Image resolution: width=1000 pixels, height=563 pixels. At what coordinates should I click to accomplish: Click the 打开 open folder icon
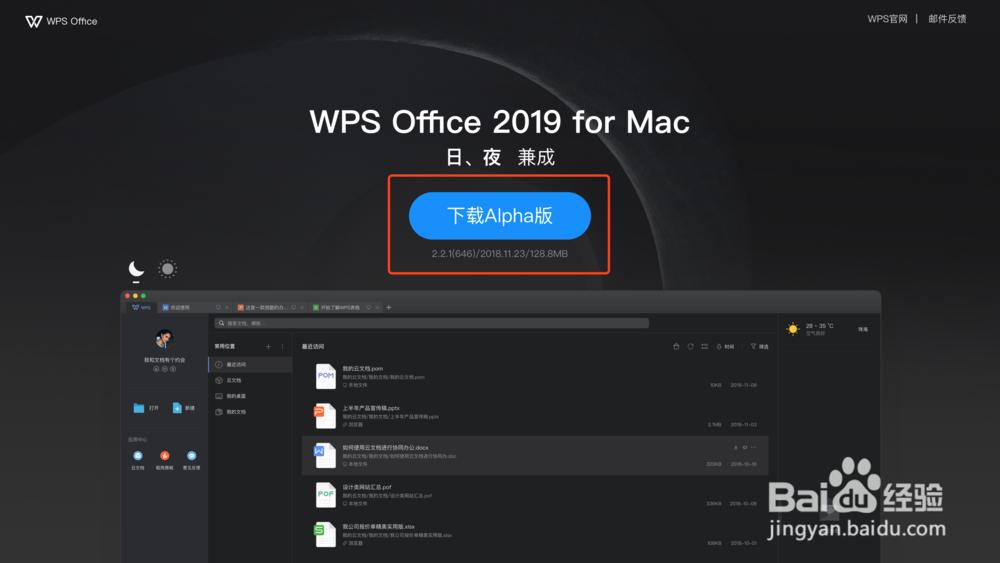click(x=138, y=408)
